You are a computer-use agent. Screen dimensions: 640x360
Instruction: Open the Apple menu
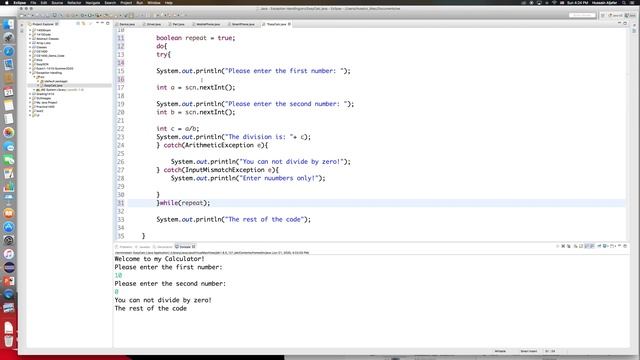pos(6,2)
